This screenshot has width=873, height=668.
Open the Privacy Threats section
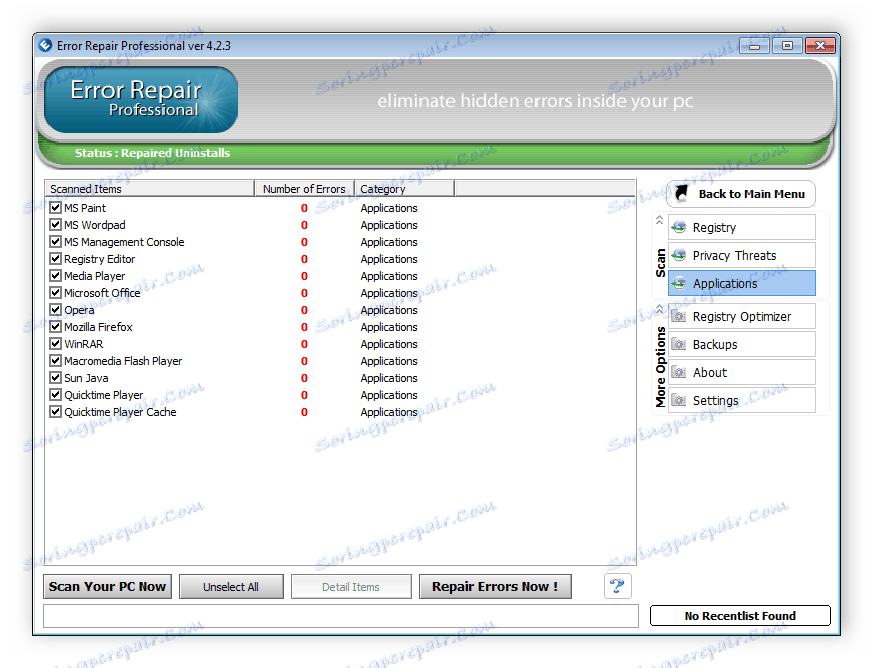[742, 255]
